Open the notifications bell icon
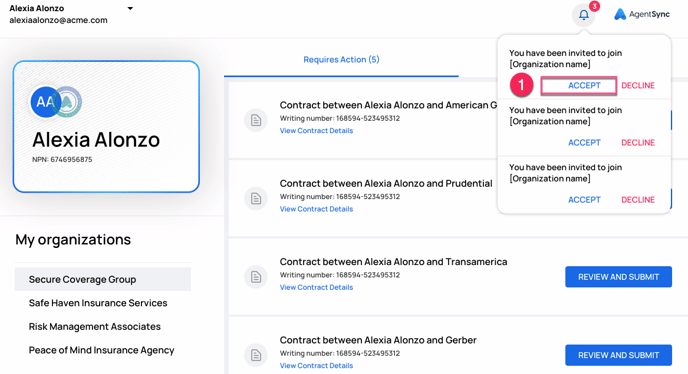The image size is (688, 374). [x=584, y=15]
